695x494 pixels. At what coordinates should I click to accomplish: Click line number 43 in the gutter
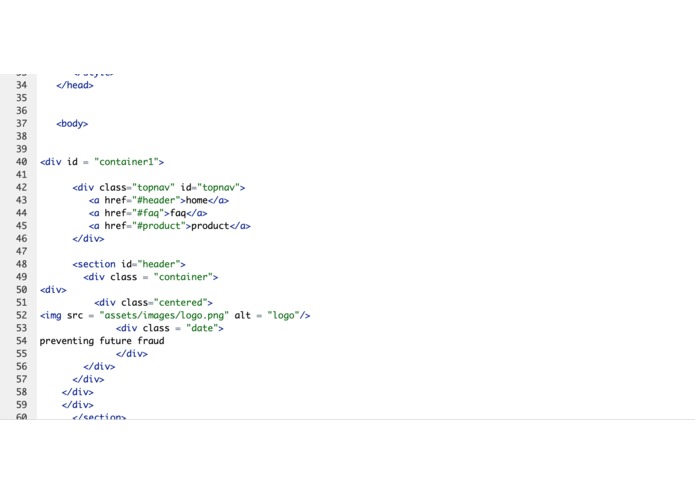click(x=21, y=200)
